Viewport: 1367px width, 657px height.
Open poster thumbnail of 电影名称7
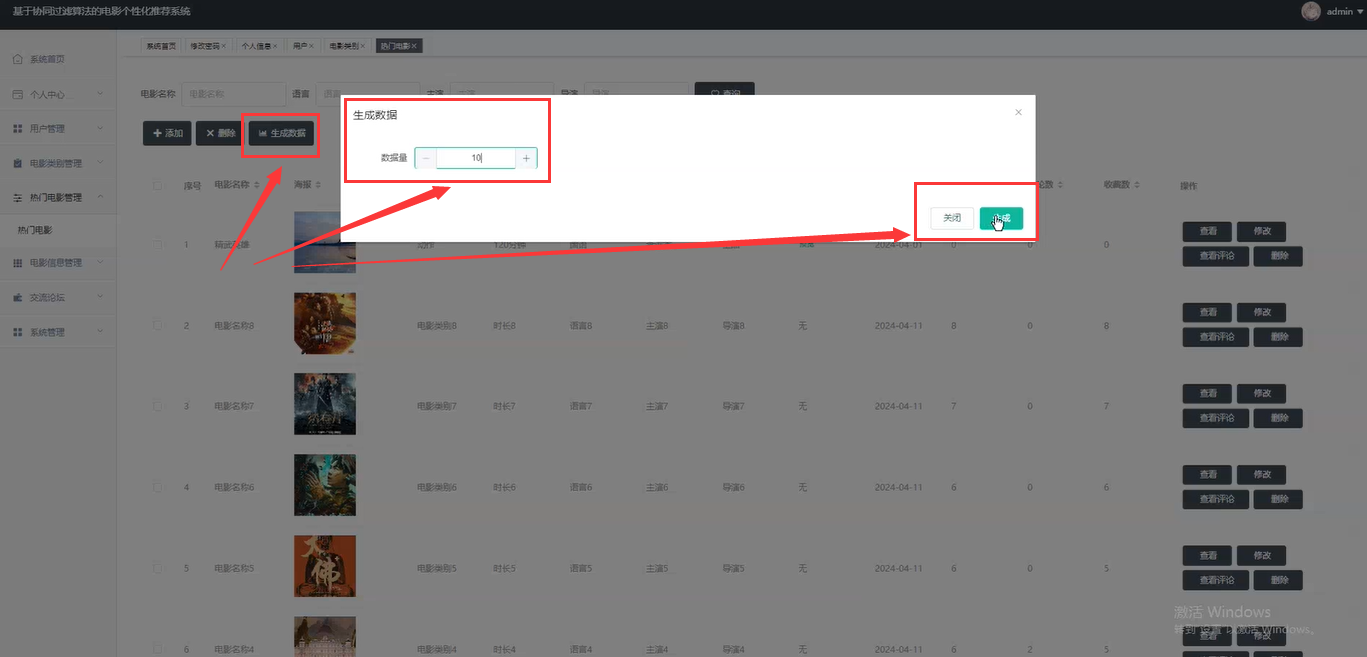(324, 404)
